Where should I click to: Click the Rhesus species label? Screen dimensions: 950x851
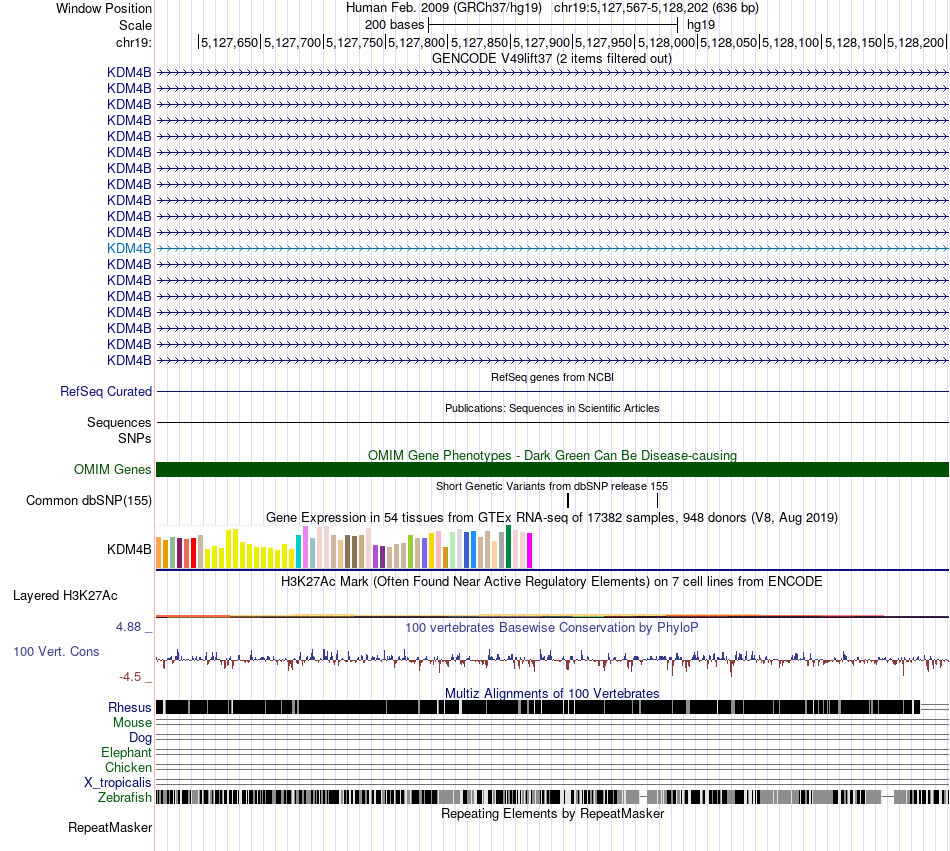(130, 707)
